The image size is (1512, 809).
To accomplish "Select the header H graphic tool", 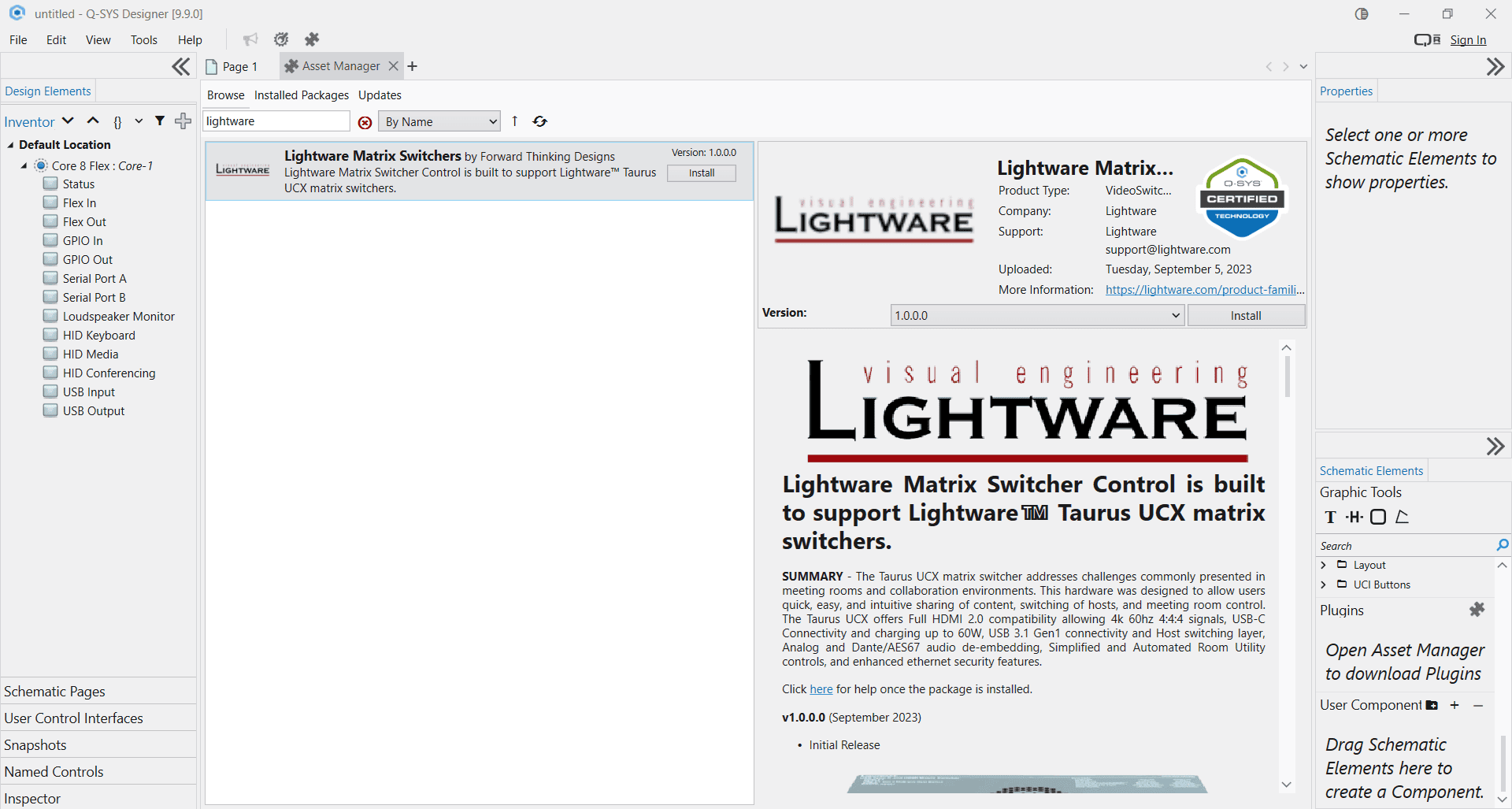I will click(1354, 518).
